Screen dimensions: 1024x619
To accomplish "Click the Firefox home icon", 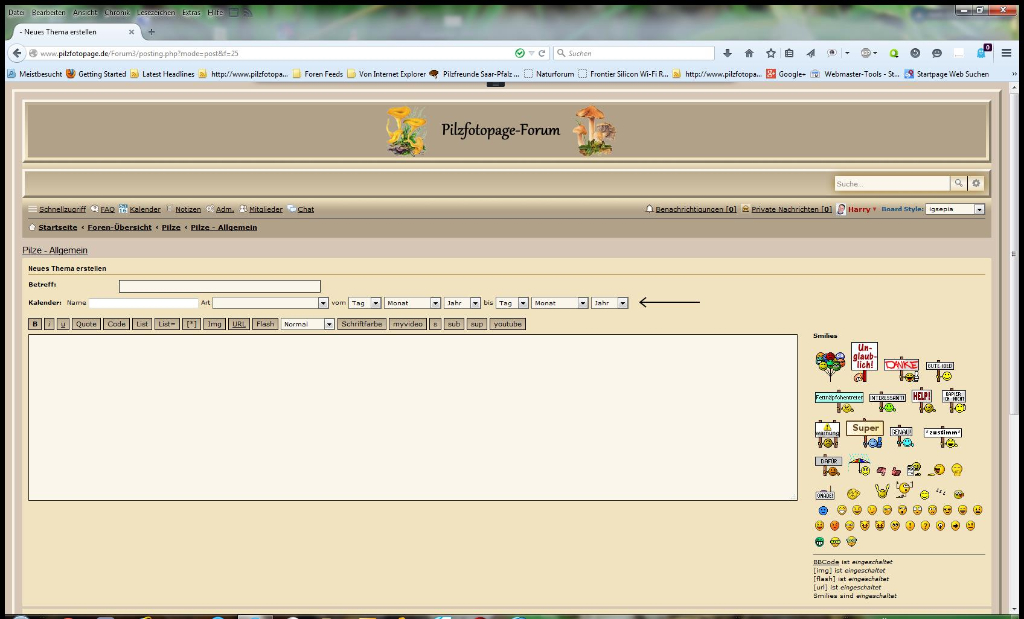I will pos(749,53).
